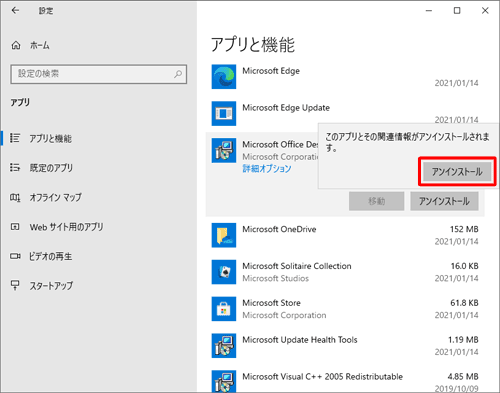The image size is (500, 393).
Task: Open ホーム from the sidebar
Action: (x=40, y=45)
